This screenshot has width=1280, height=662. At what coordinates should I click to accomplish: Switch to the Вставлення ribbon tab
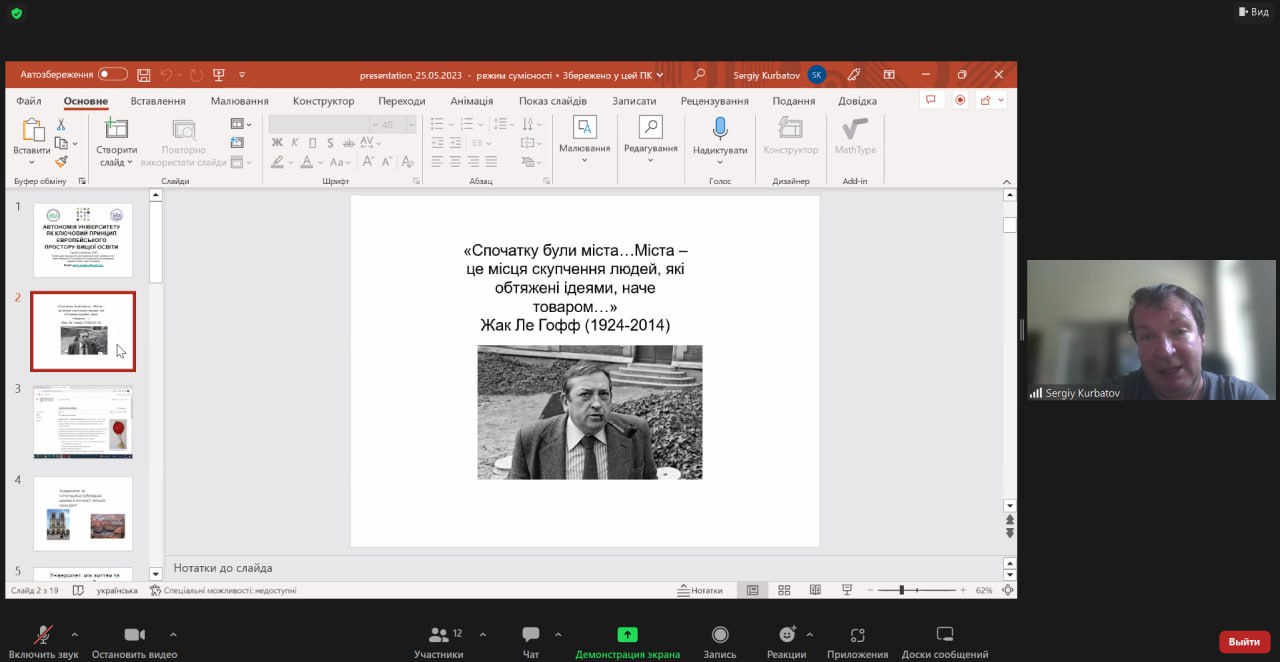(x=158, y=101)
